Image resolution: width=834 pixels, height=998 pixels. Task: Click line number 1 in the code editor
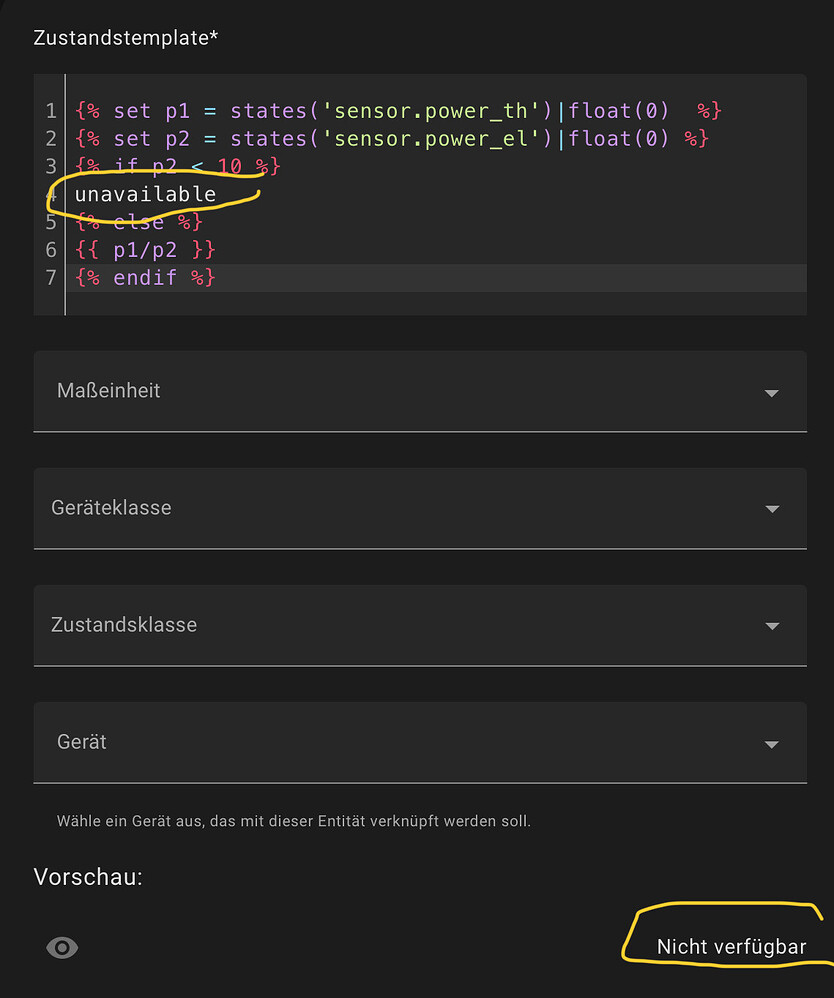50,110
